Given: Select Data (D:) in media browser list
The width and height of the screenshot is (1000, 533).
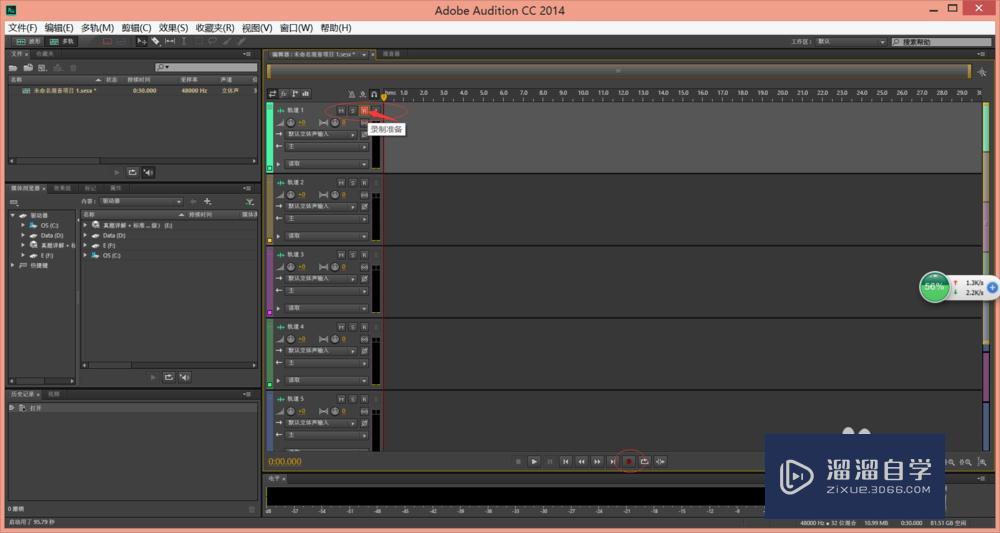Looking at the screenshot, I should coord(115,235).
